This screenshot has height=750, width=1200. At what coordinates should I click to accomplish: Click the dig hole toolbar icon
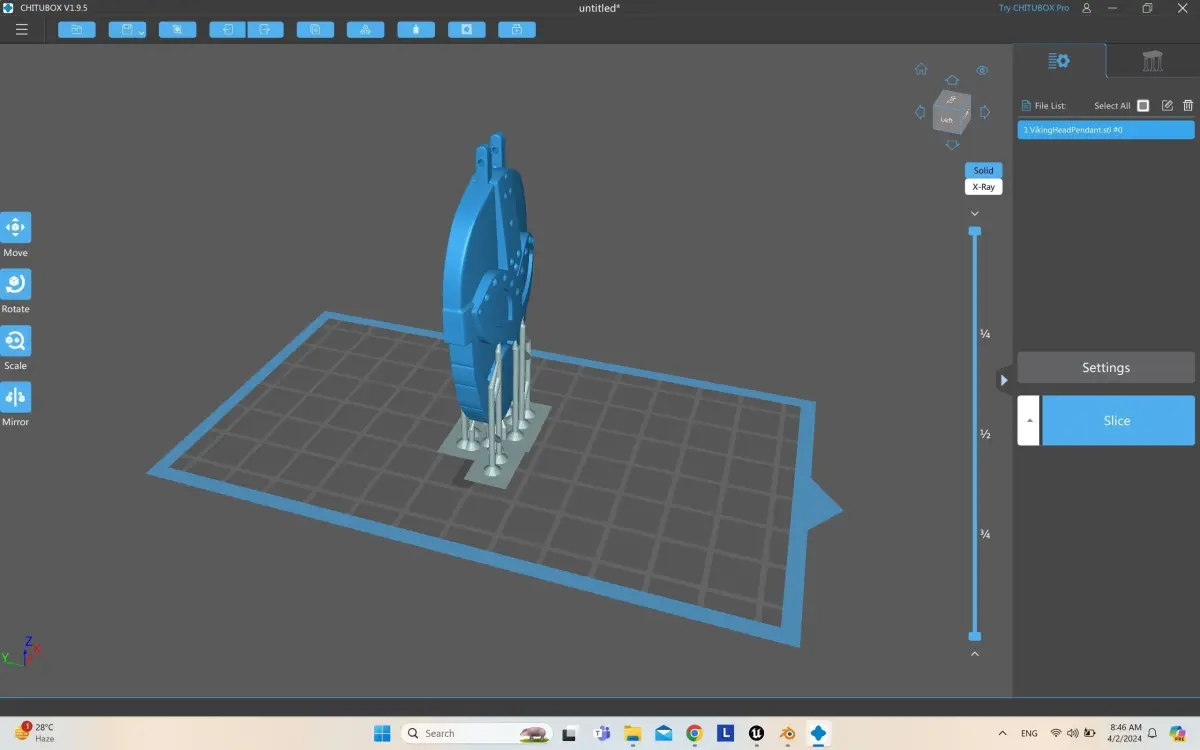pyautogui.click(x=466, y=30)
